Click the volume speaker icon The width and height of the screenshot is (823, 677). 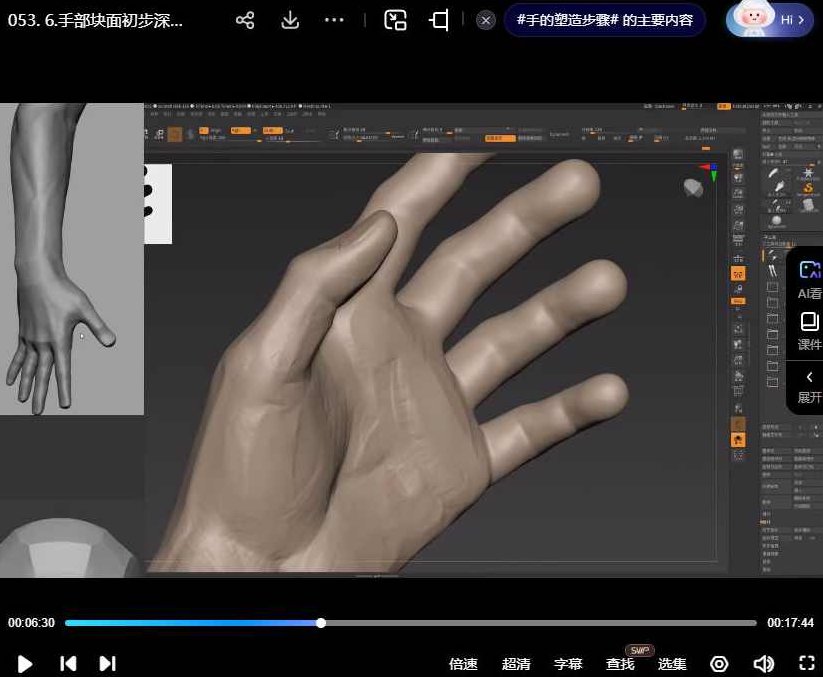click(x=764, y=663)
